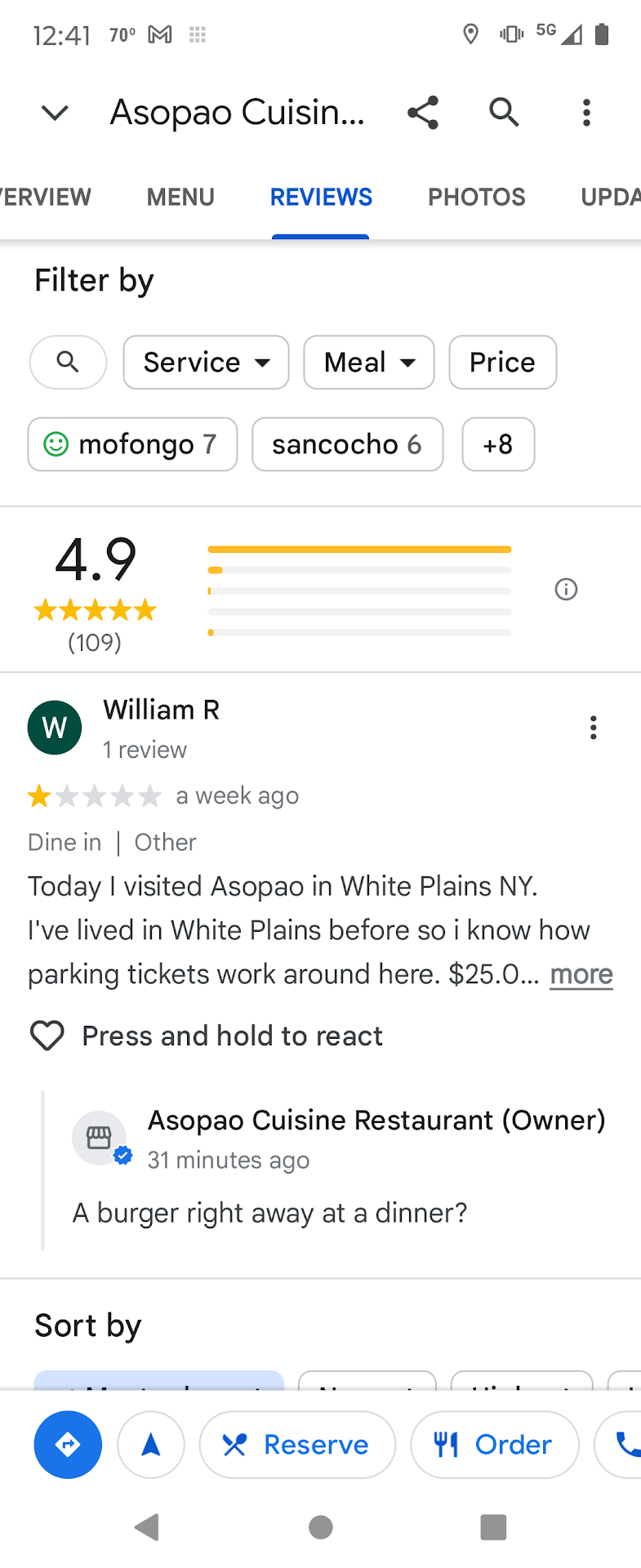Tap the blue directions icon button
The height and width of the screenshot is (1568, 641).
(x=68, y=1445)
